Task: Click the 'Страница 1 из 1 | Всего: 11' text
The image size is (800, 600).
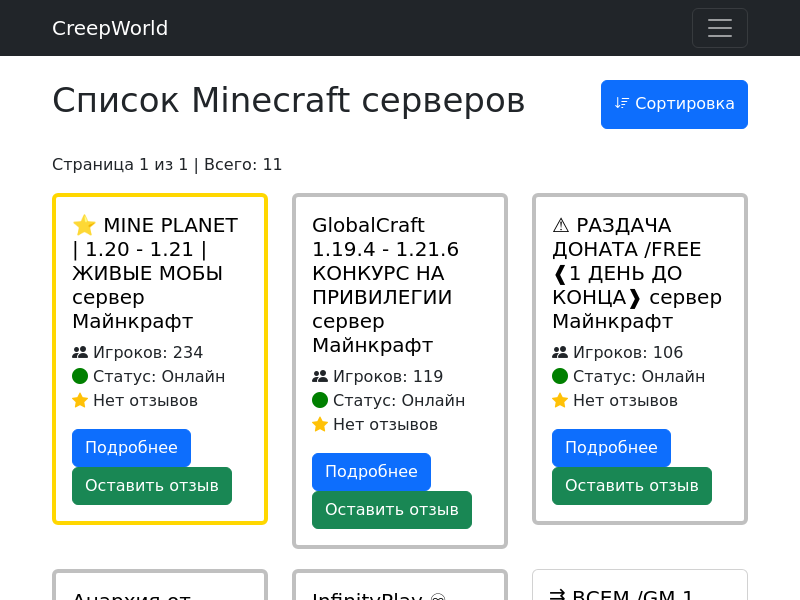Action: 167,164
